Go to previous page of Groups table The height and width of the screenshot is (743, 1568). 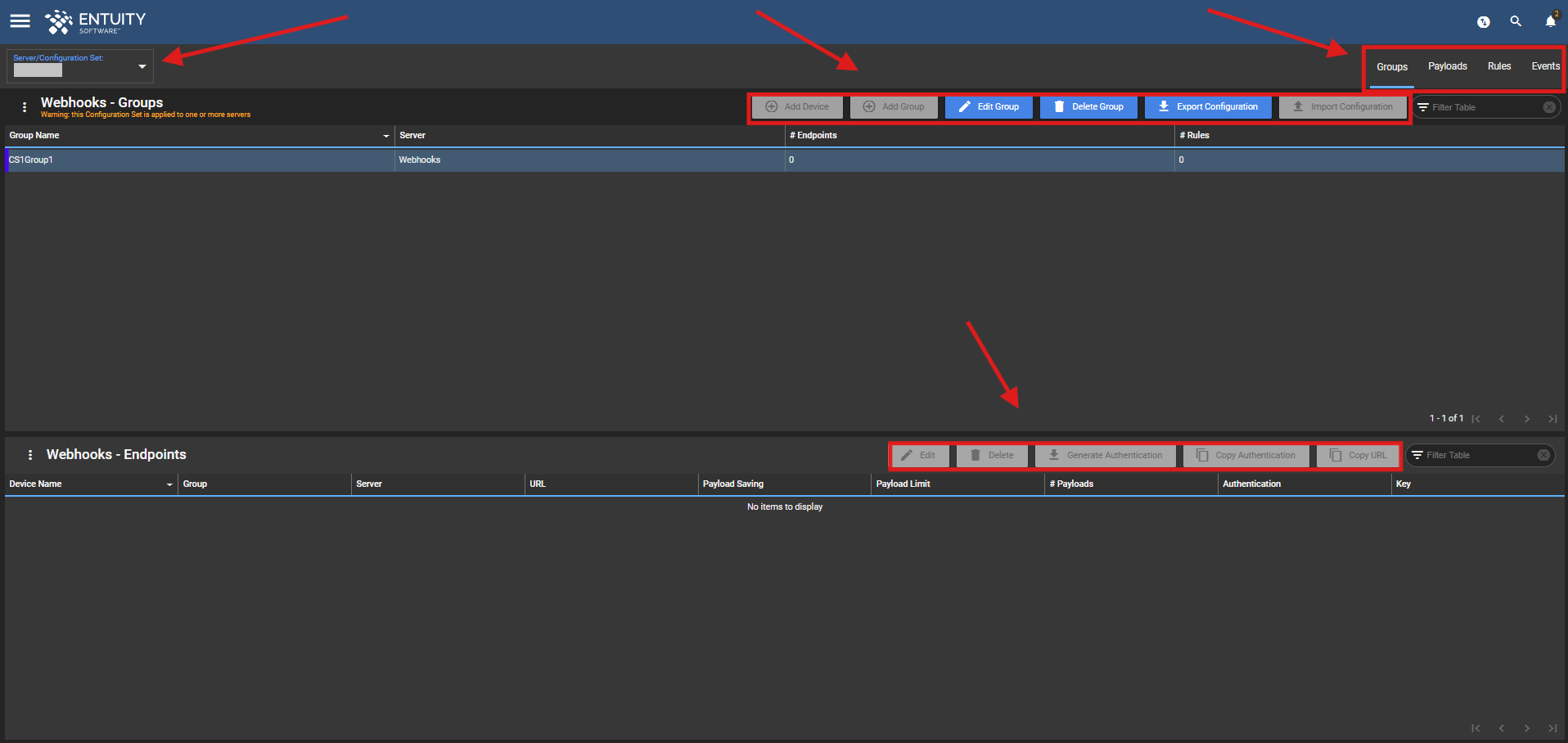point(1502,419)
